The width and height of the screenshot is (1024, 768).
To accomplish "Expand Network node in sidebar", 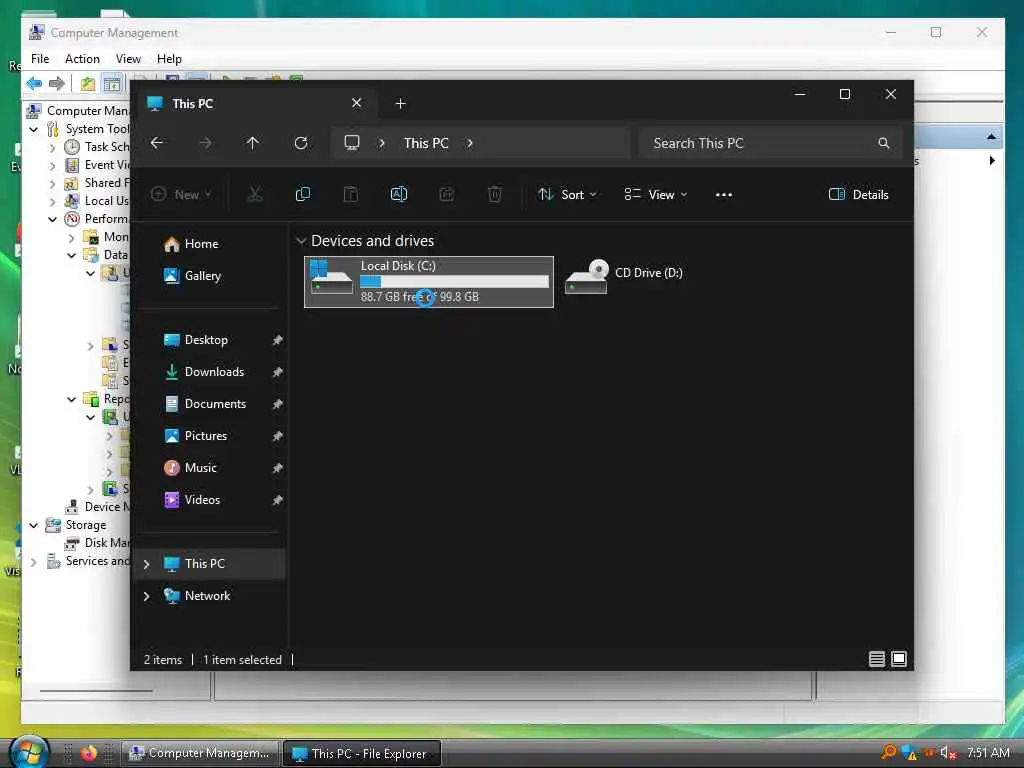I will (146, 596).
